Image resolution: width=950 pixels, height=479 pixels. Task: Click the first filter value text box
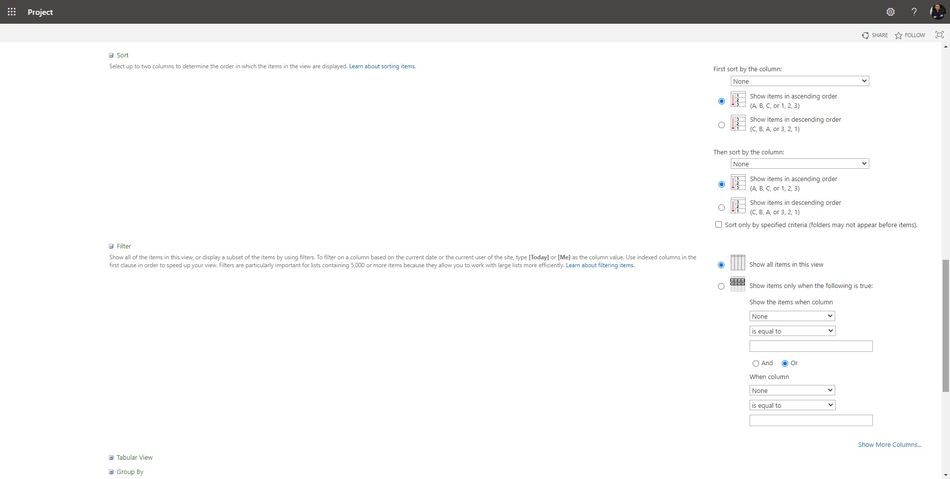pyautogui.click(x=811, y=346)
